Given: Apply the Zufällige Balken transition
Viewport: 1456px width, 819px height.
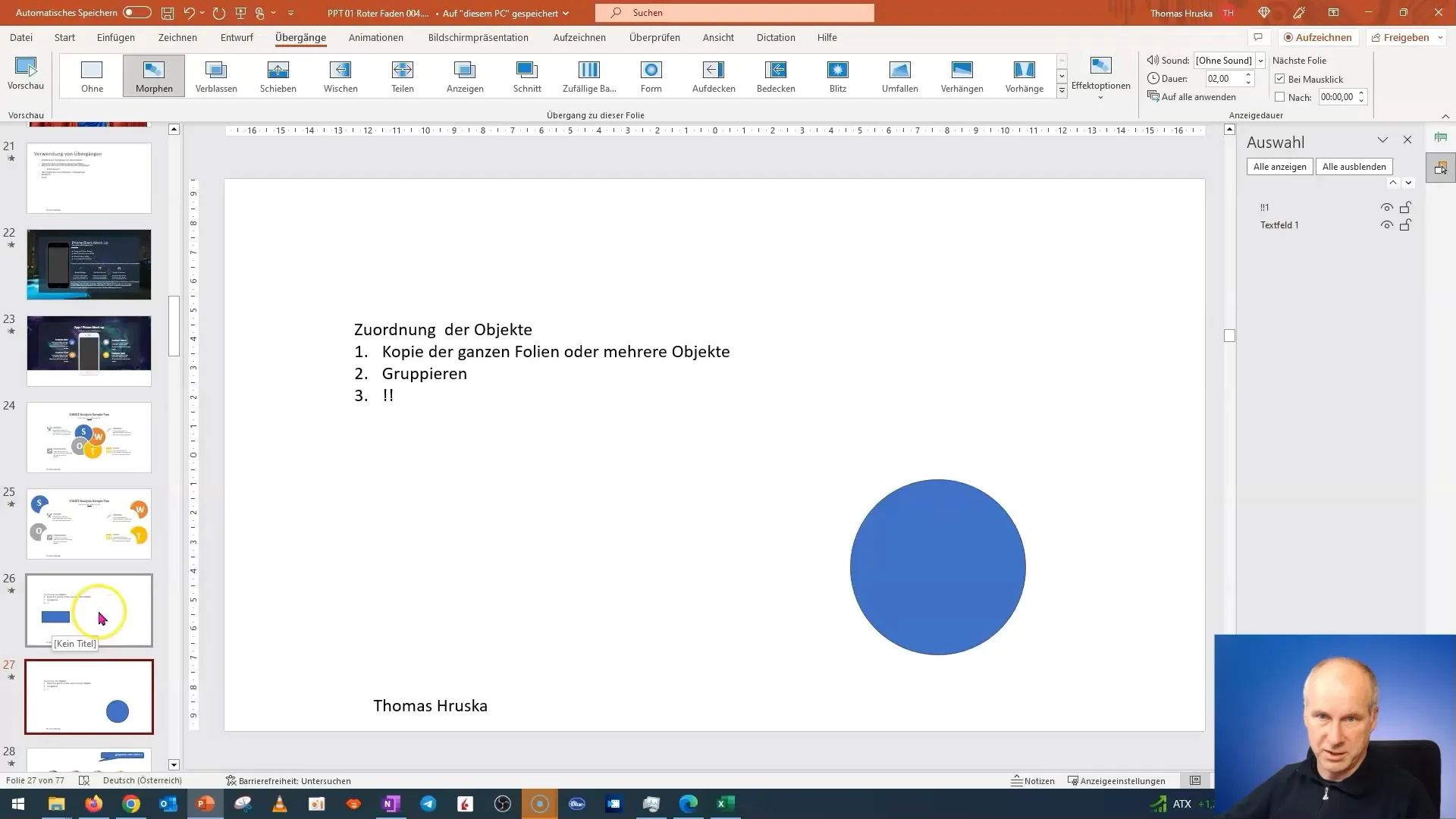Looking at the screenshot, I should (589, 76).
